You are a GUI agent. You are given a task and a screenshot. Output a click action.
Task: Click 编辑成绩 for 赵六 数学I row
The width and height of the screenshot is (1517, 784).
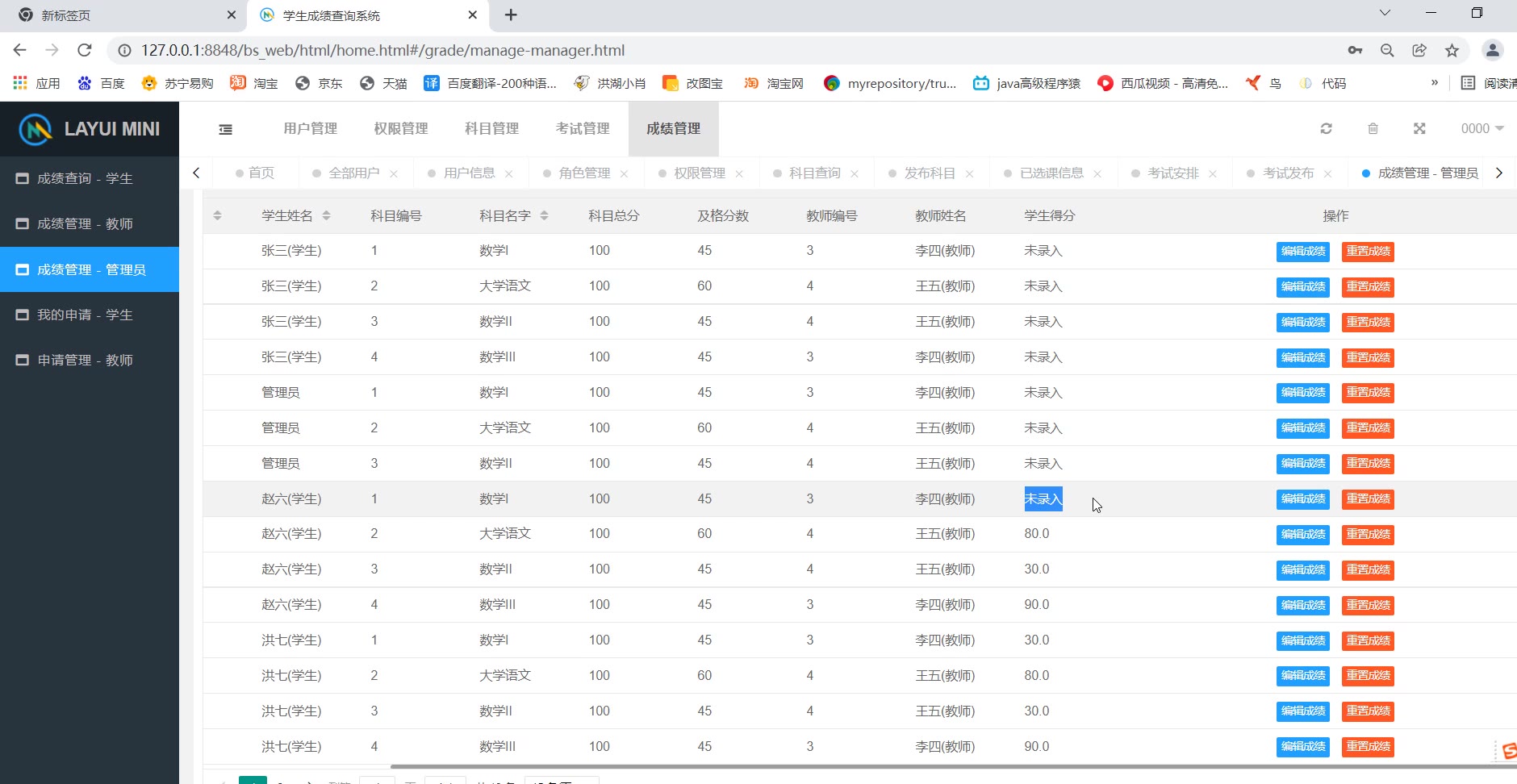pos(1302,499)
